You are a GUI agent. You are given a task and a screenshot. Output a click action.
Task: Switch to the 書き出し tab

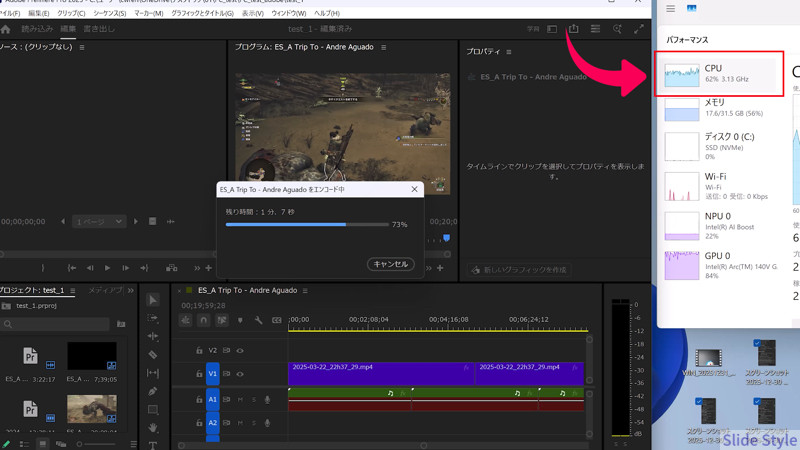pos(99,30)
